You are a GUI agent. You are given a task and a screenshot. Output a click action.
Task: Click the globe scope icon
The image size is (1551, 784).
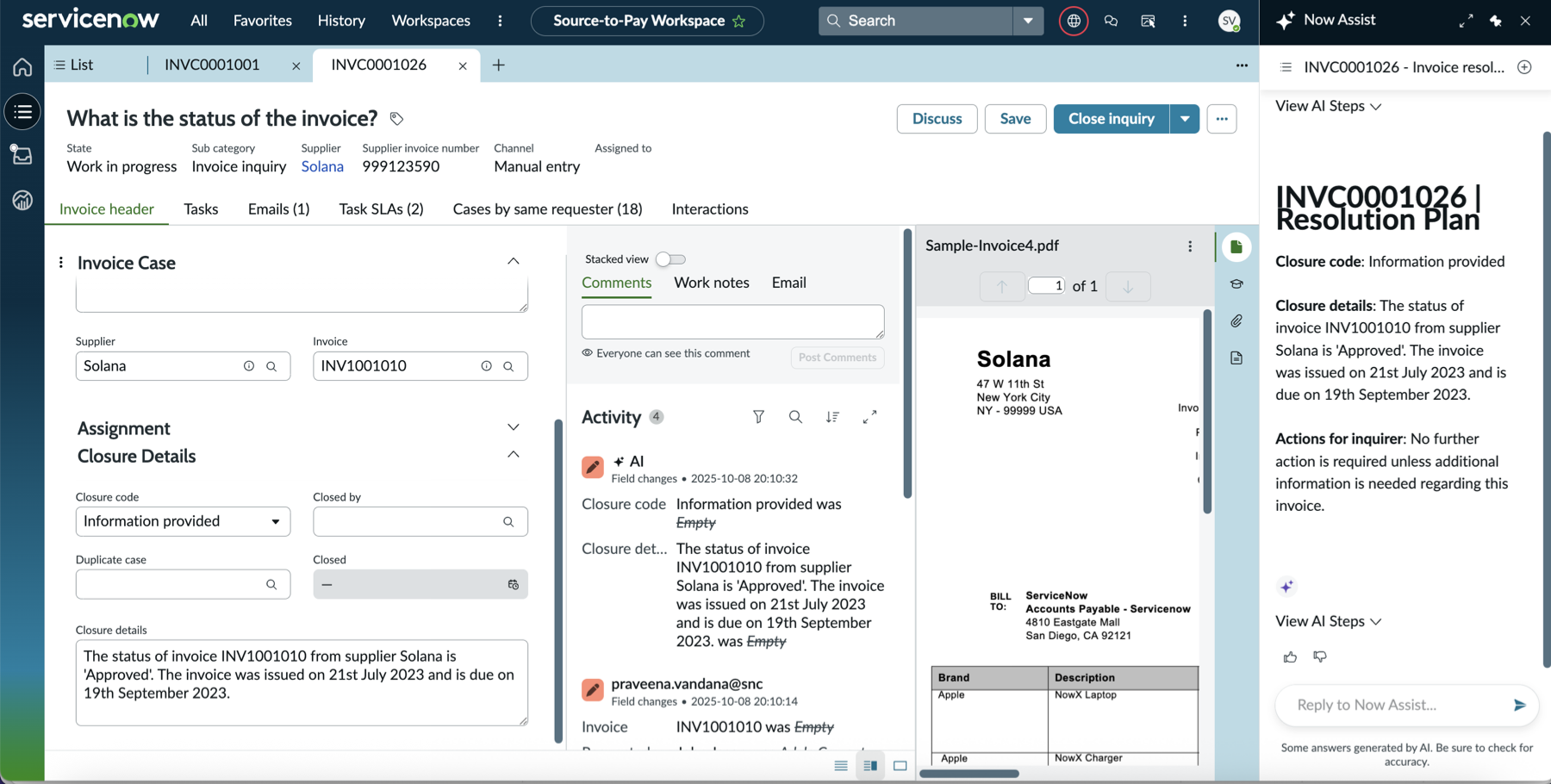click(1074, 21)
